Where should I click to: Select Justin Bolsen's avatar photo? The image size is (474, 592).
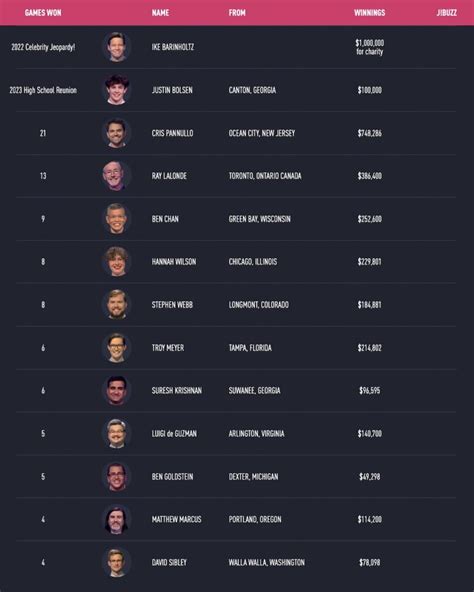click(x=116, y=90)
